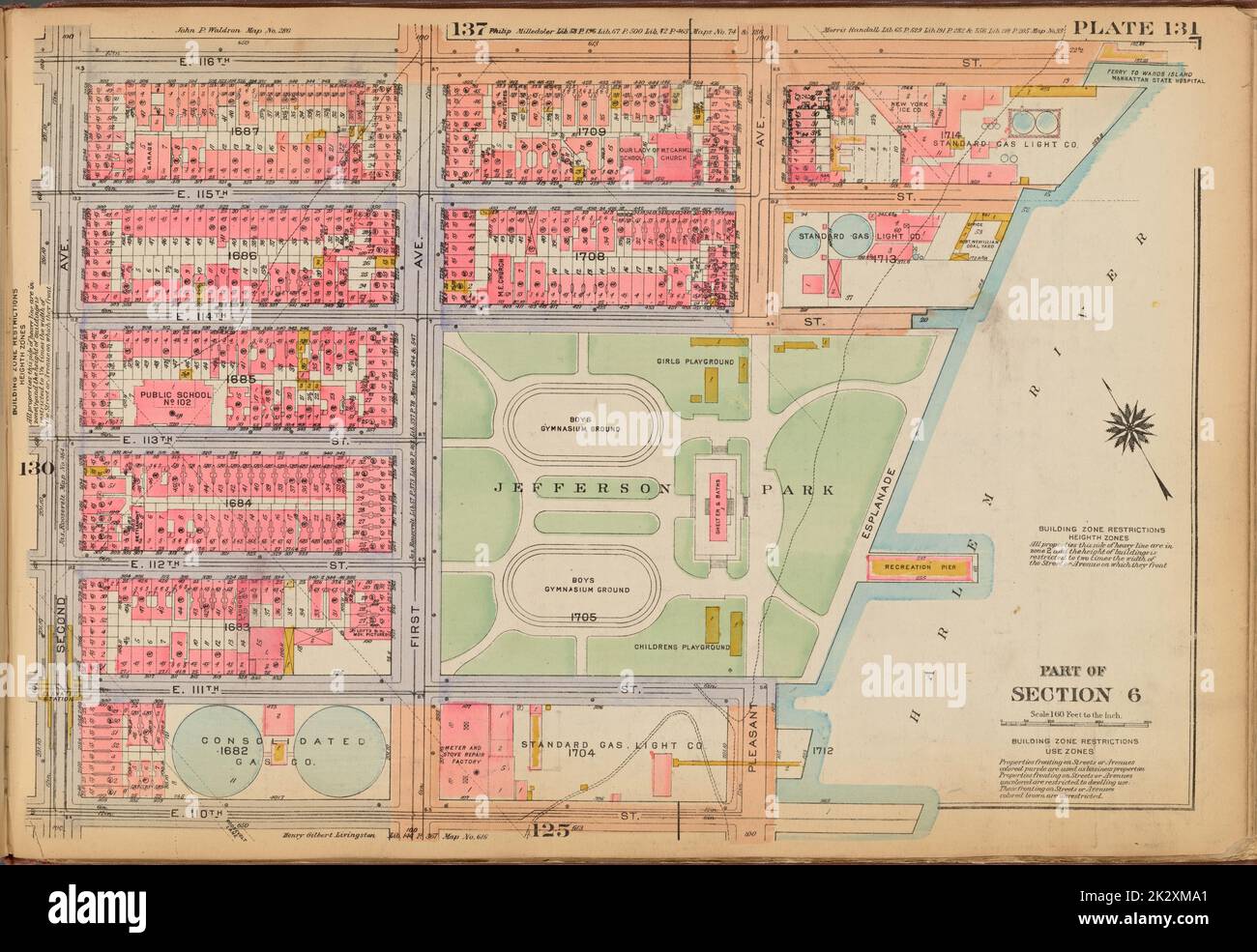Click the lower Boys Gymnasium Ground oval
1257x952 pixels.
click(x=575, y=588)
